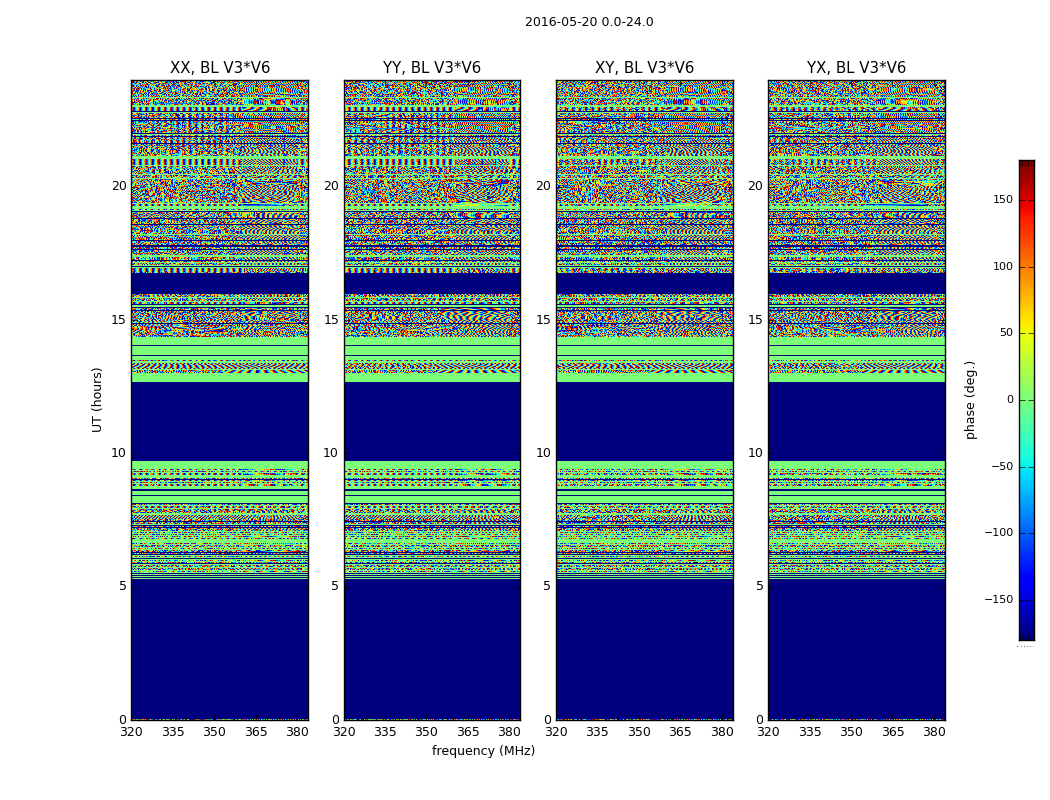Screen dimensions: 1050x800
Task: Click the 10 hour tick beside XY plot
Action: tap(543, 453)
